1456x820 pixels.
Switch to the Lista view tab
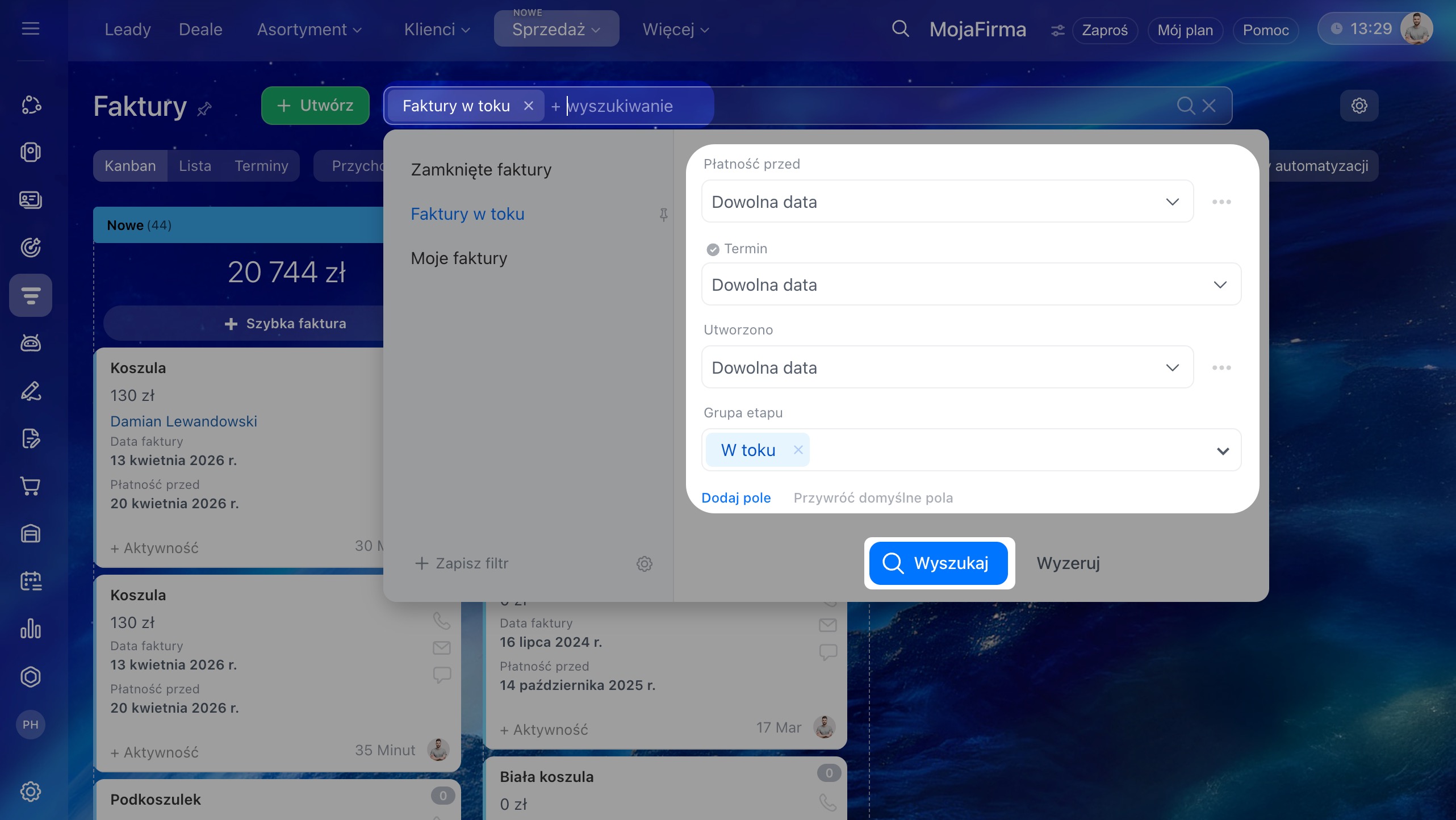[195, 166]
